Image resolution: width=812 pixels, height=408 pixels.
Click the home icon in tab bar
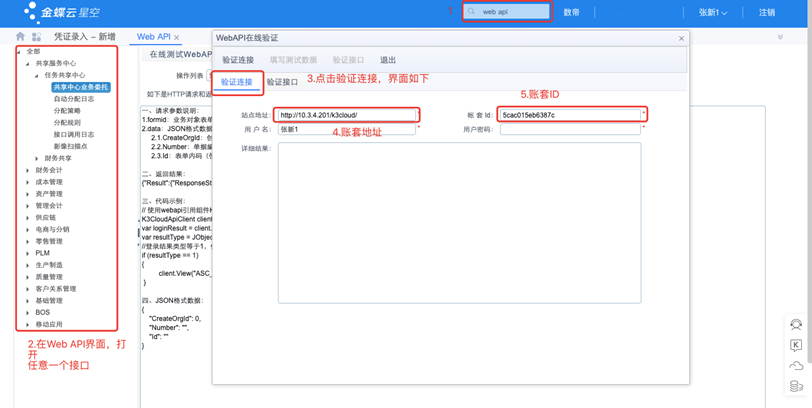point(20,37)
